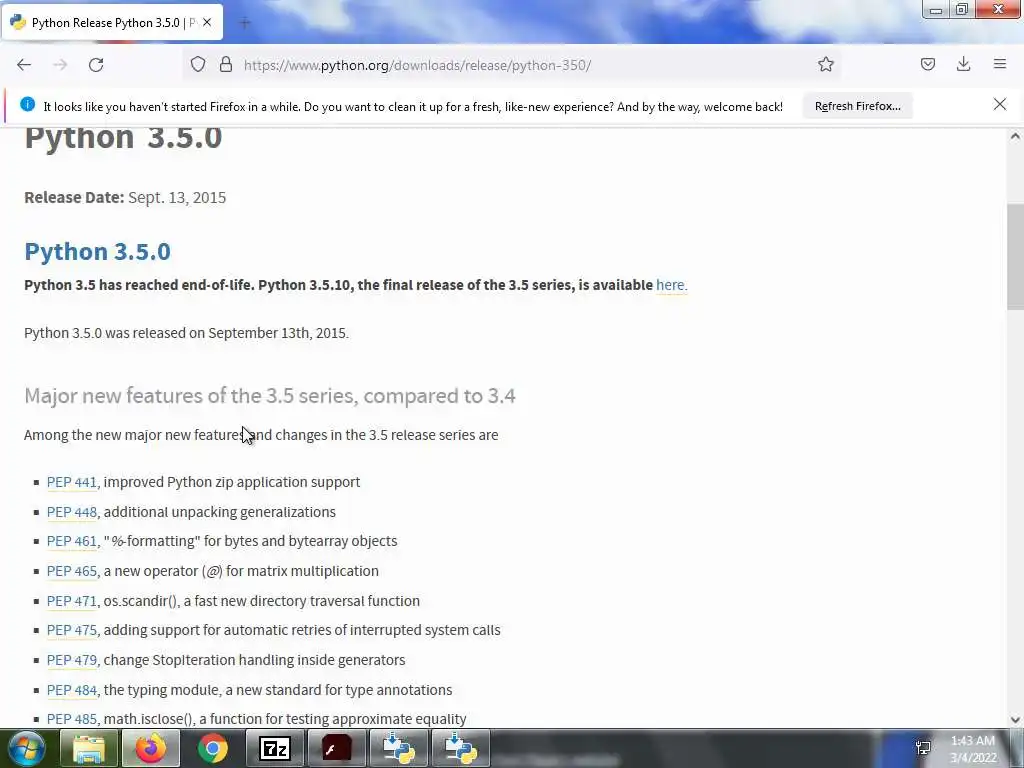Open the PEP 448 link
Viewport: 1024px width, 768px height.
[x=72, y=512]
